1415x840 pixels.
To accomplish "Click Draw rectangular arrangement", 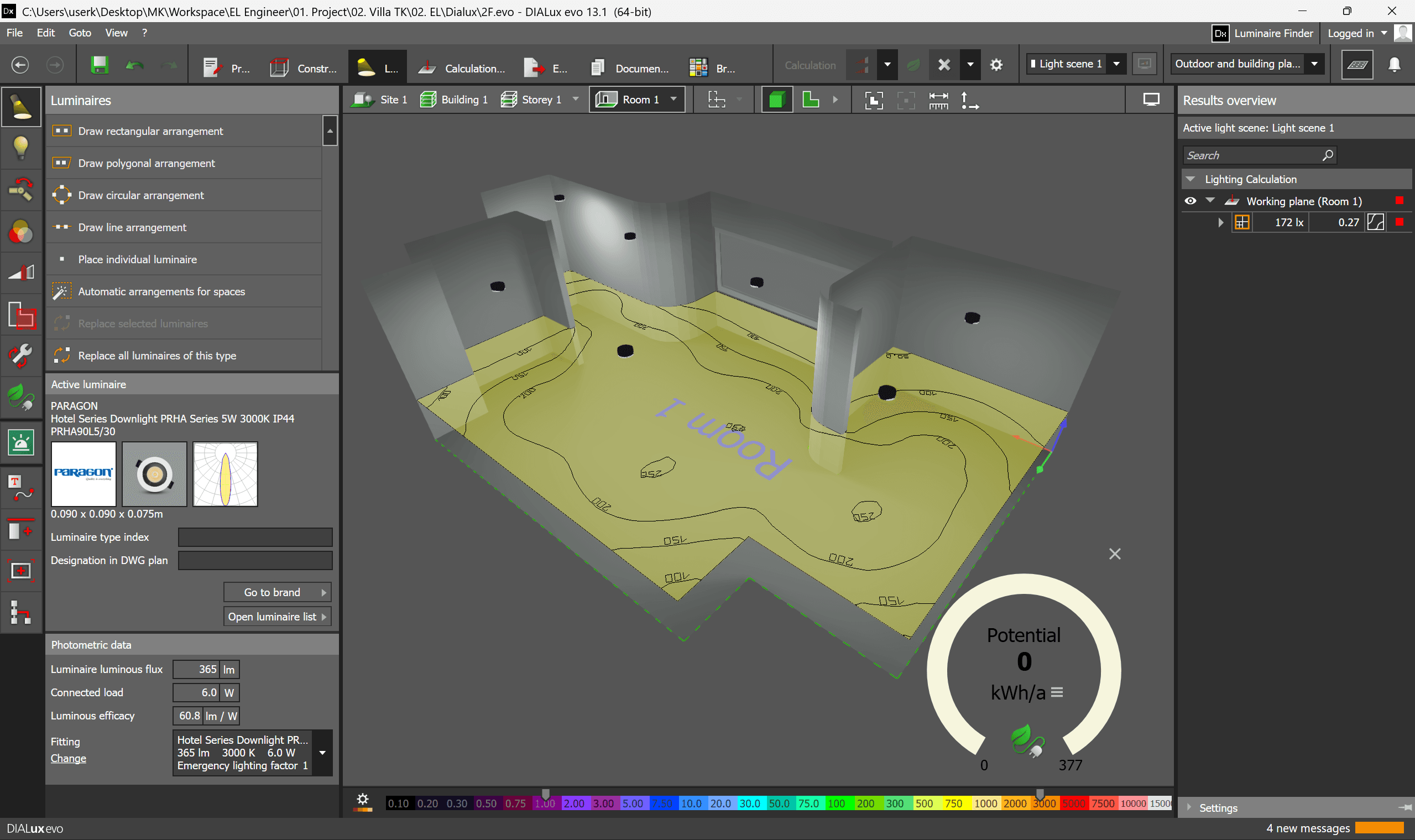I will (x=184, y=131).
